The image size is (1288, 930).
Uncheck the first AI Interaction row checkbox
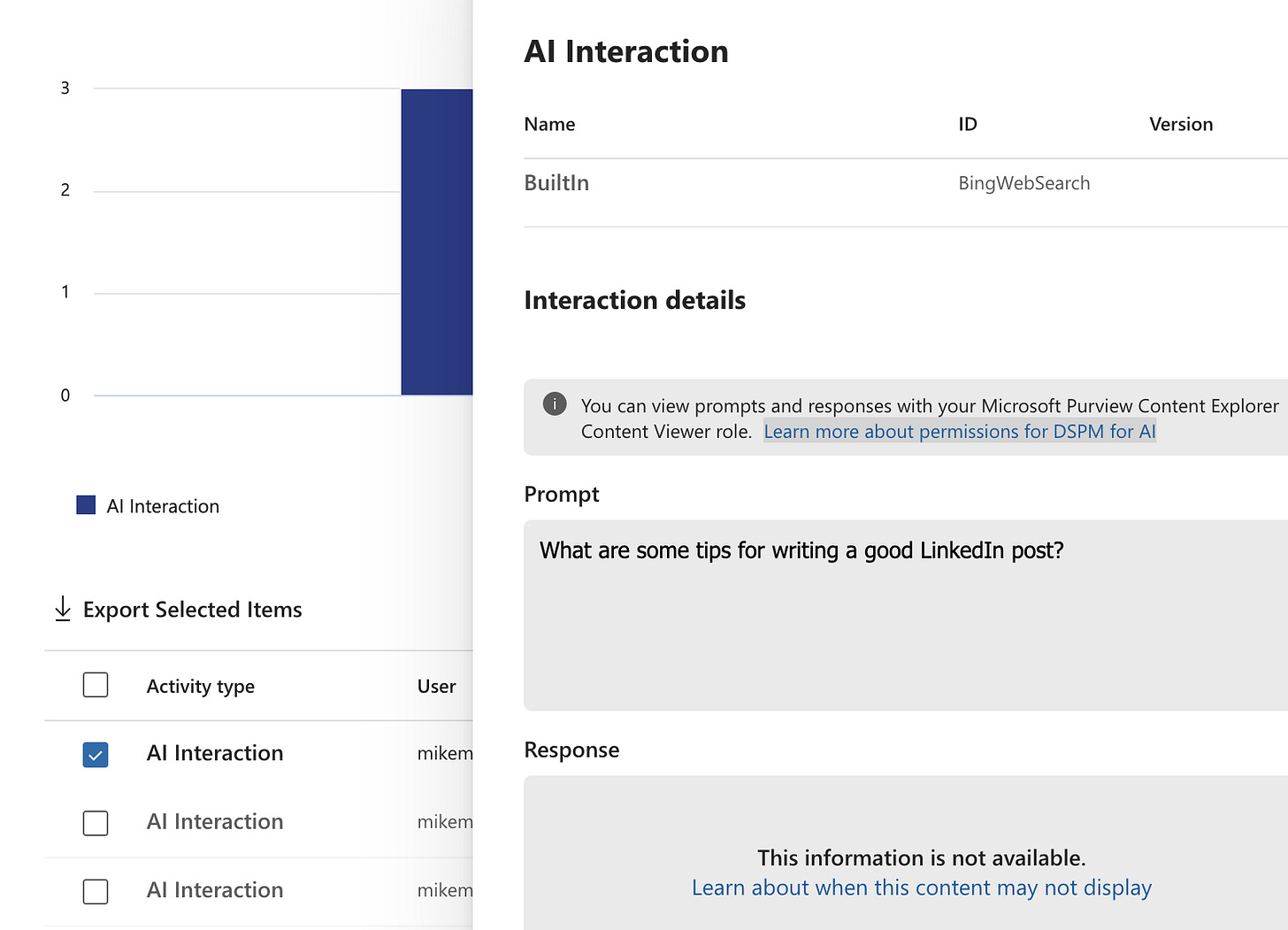pos(96,755)
